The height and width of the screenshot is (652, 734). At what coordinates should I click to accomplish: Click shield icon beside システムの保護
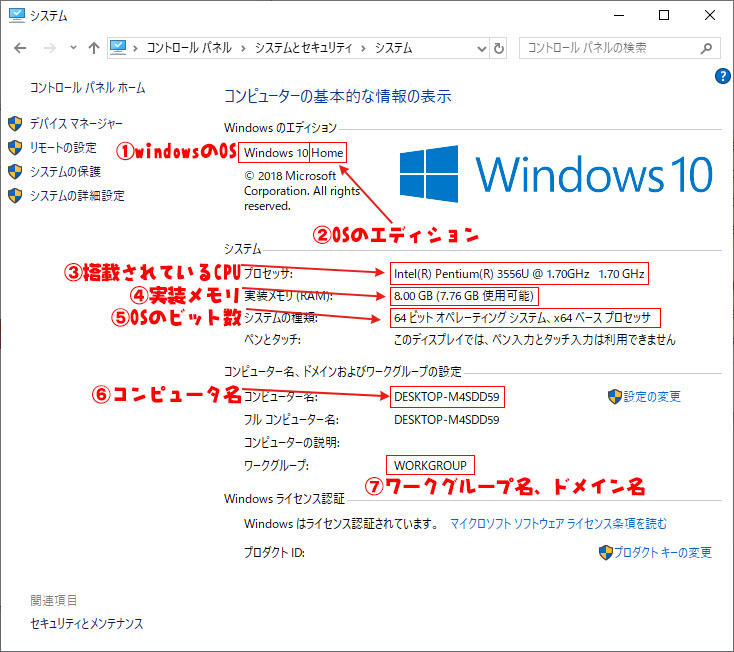click(15, 171)
